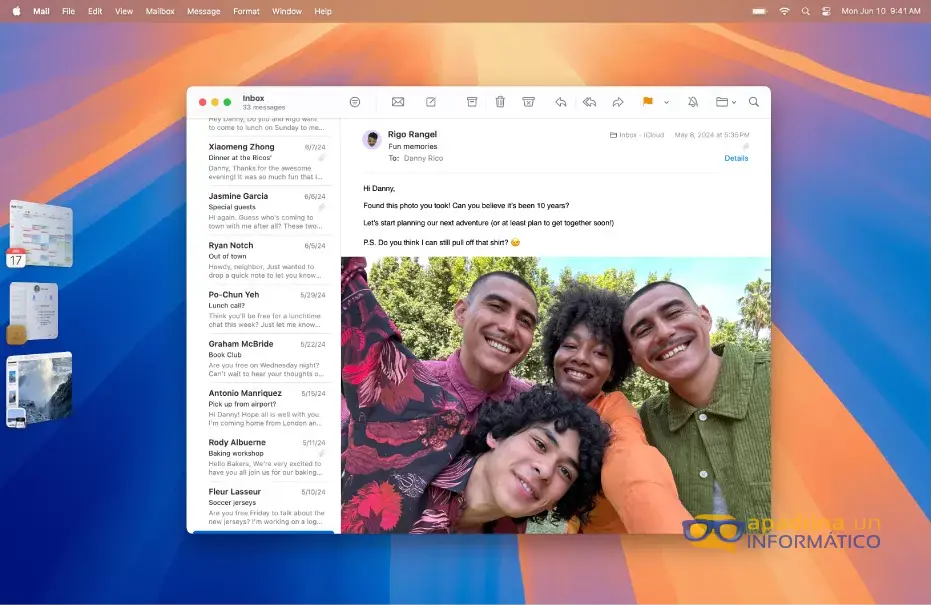Forward the Fun memories email

(x=618, y=102)
